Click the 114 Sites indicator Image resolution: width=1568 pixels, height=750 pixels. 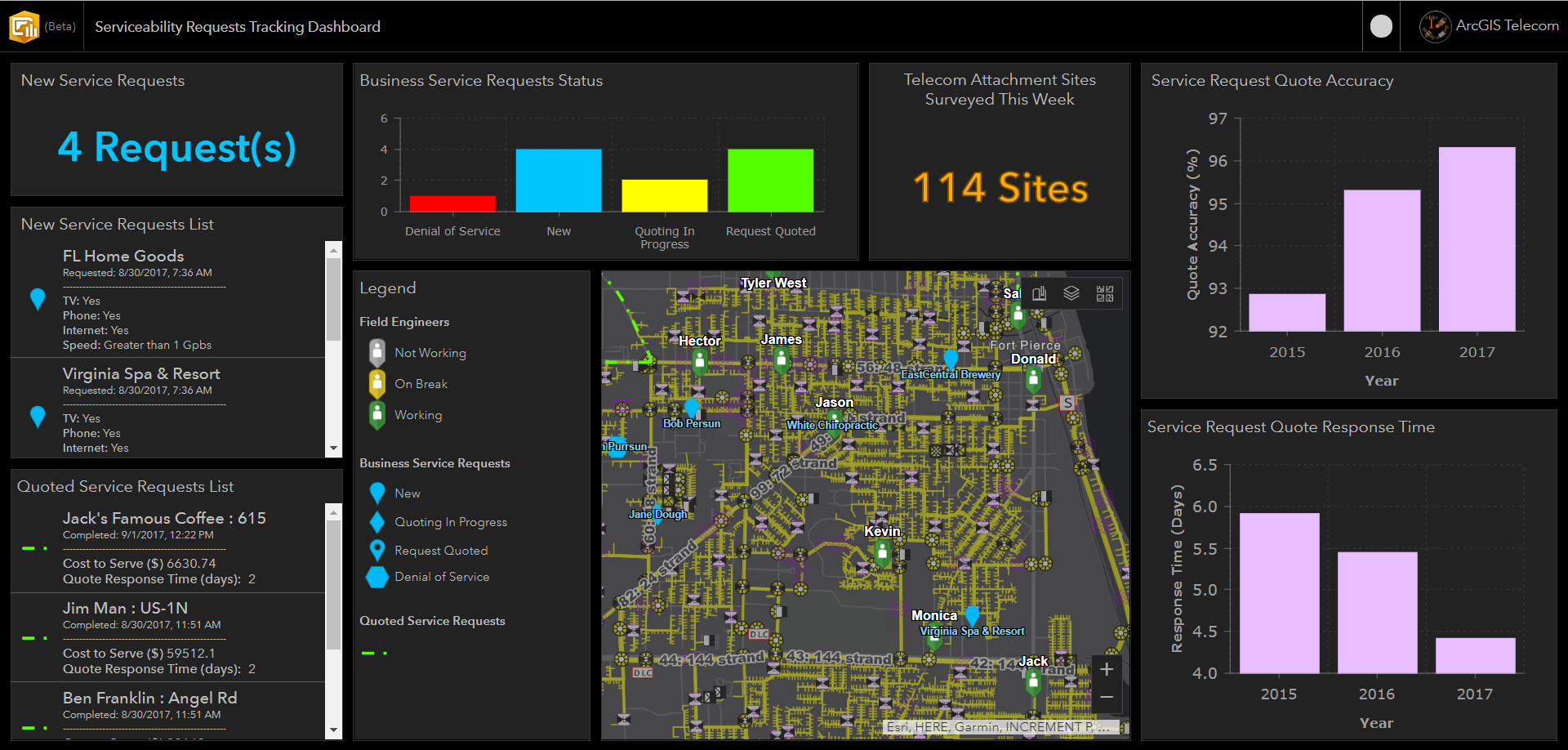[1000, 188]
